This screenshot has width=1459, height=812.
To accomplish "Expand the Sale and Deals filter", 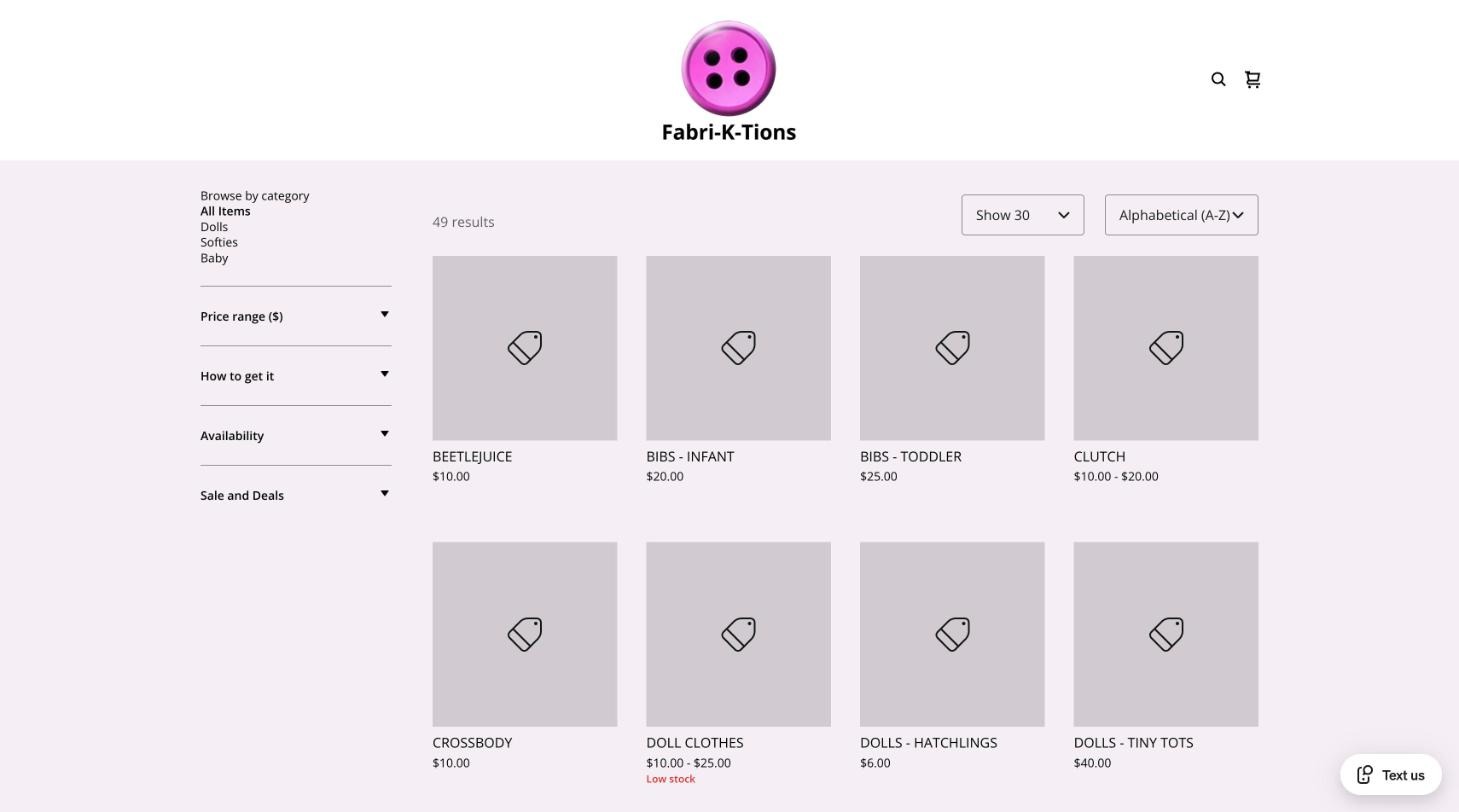I will pos(295,495).
